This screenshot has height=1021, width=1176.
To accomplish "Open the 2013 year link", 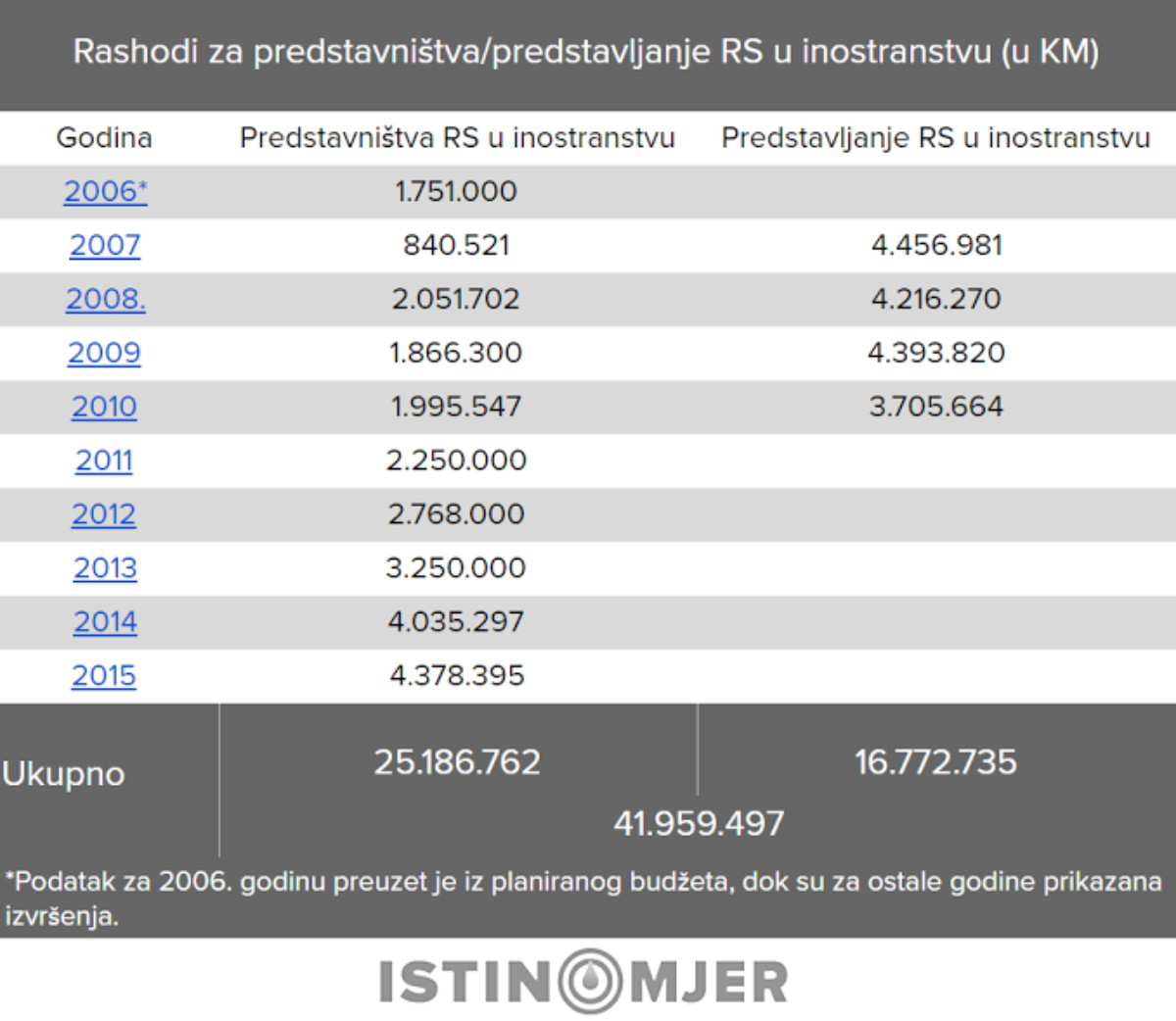I will [105, 568].
